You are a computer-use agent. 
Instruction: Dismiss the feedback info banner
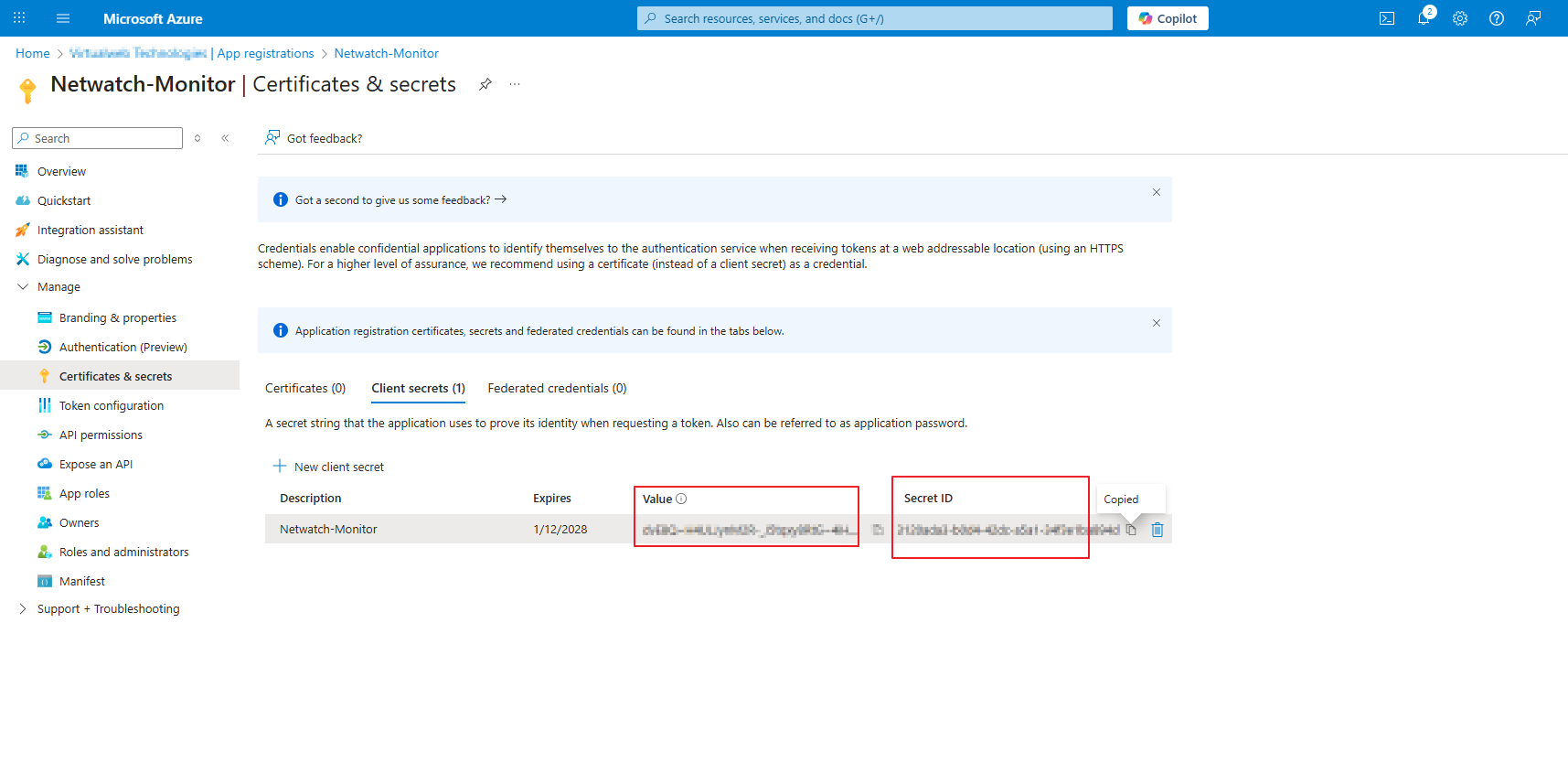tap(1157, 192)
